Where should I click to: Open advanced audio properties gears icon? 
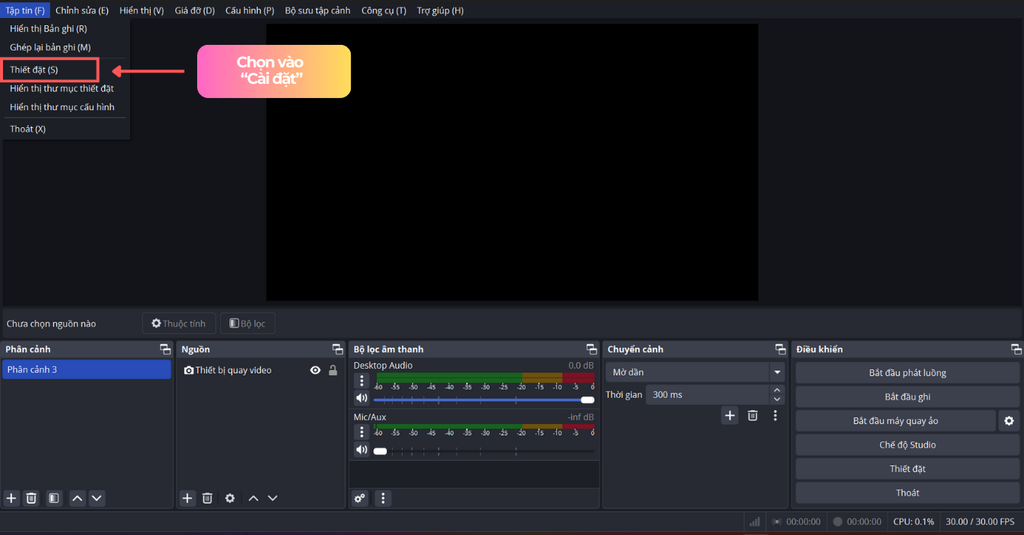(360, 498)
